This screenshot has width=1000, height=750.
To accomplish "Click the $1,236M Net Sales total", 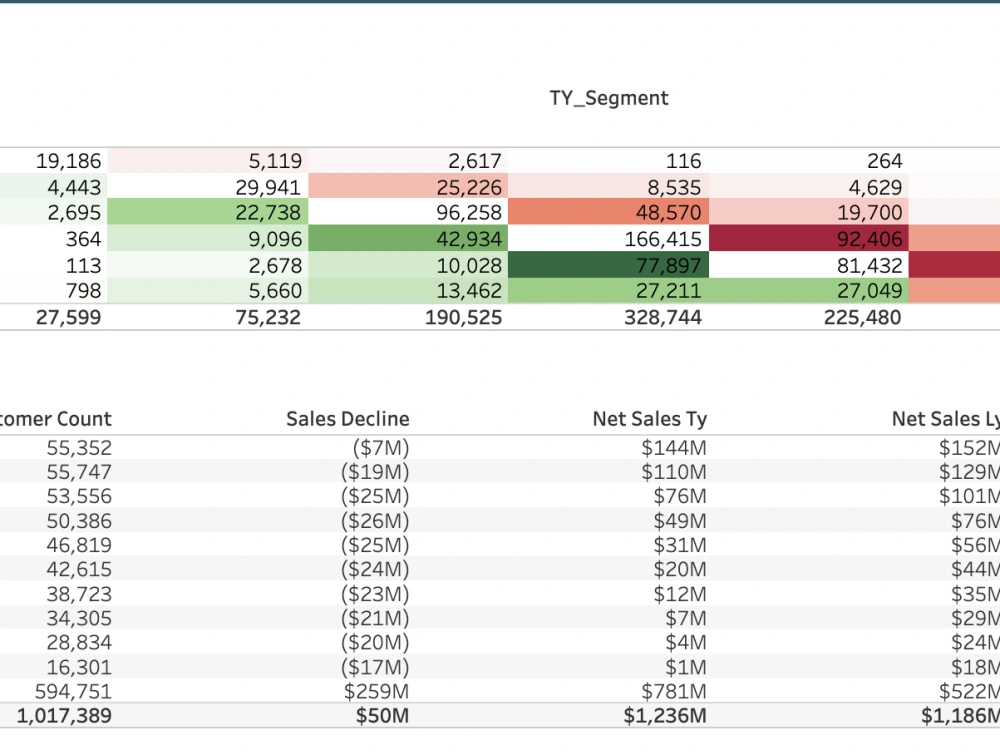I will point(665,716).
